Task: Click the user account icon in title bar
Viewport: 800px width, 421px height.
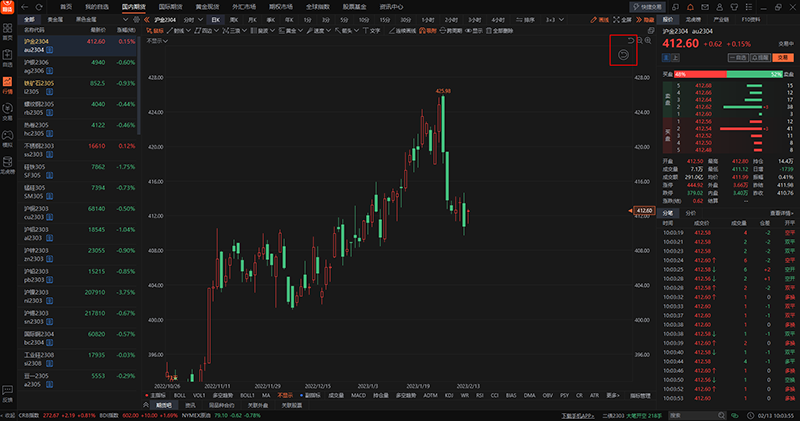Action: point(719,7)
